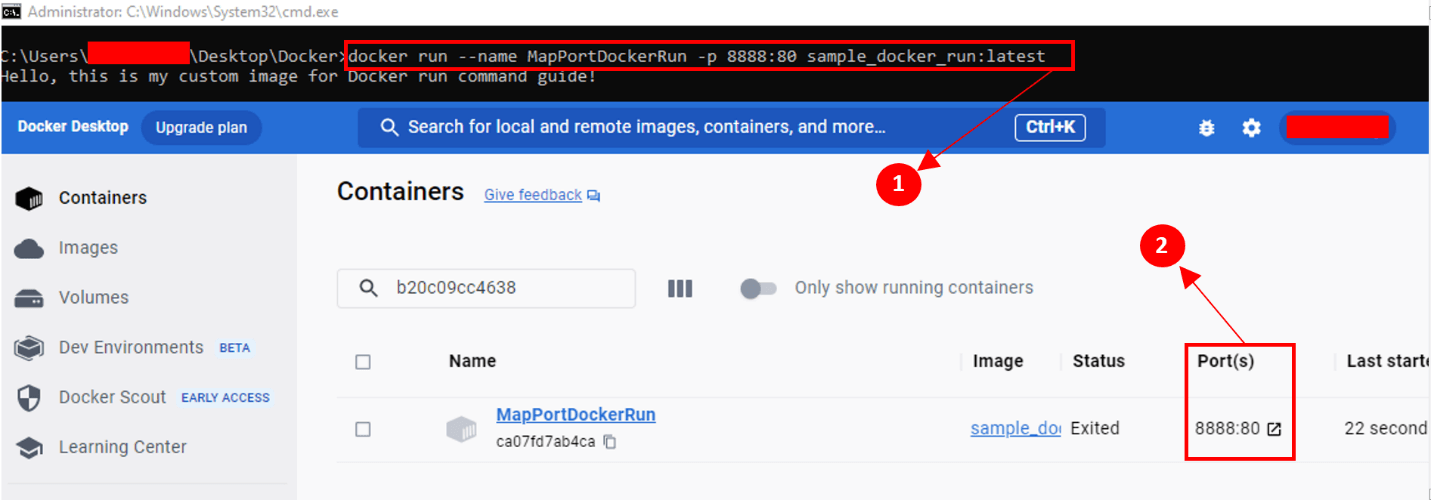Open the sample_docker_run image link

click(x=1015, y=428)
